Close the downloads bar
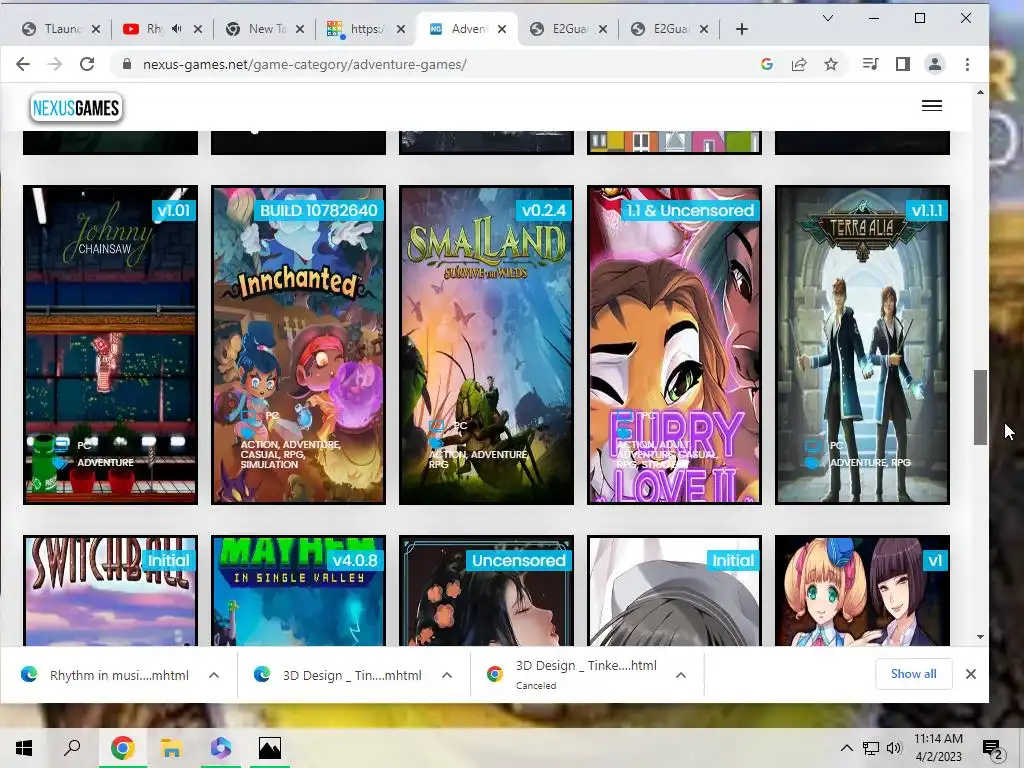1024x768 pixels. (970, 674)
